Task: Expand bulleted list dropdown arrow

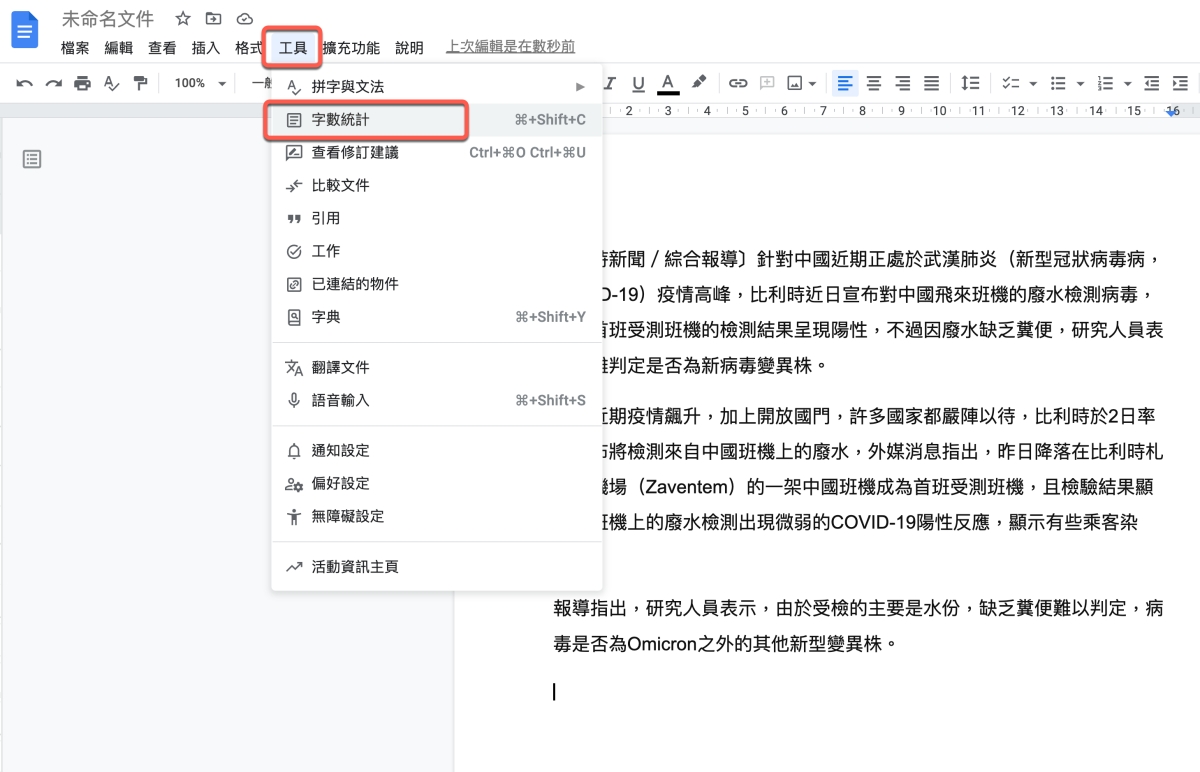Action: coord(1079,83)
